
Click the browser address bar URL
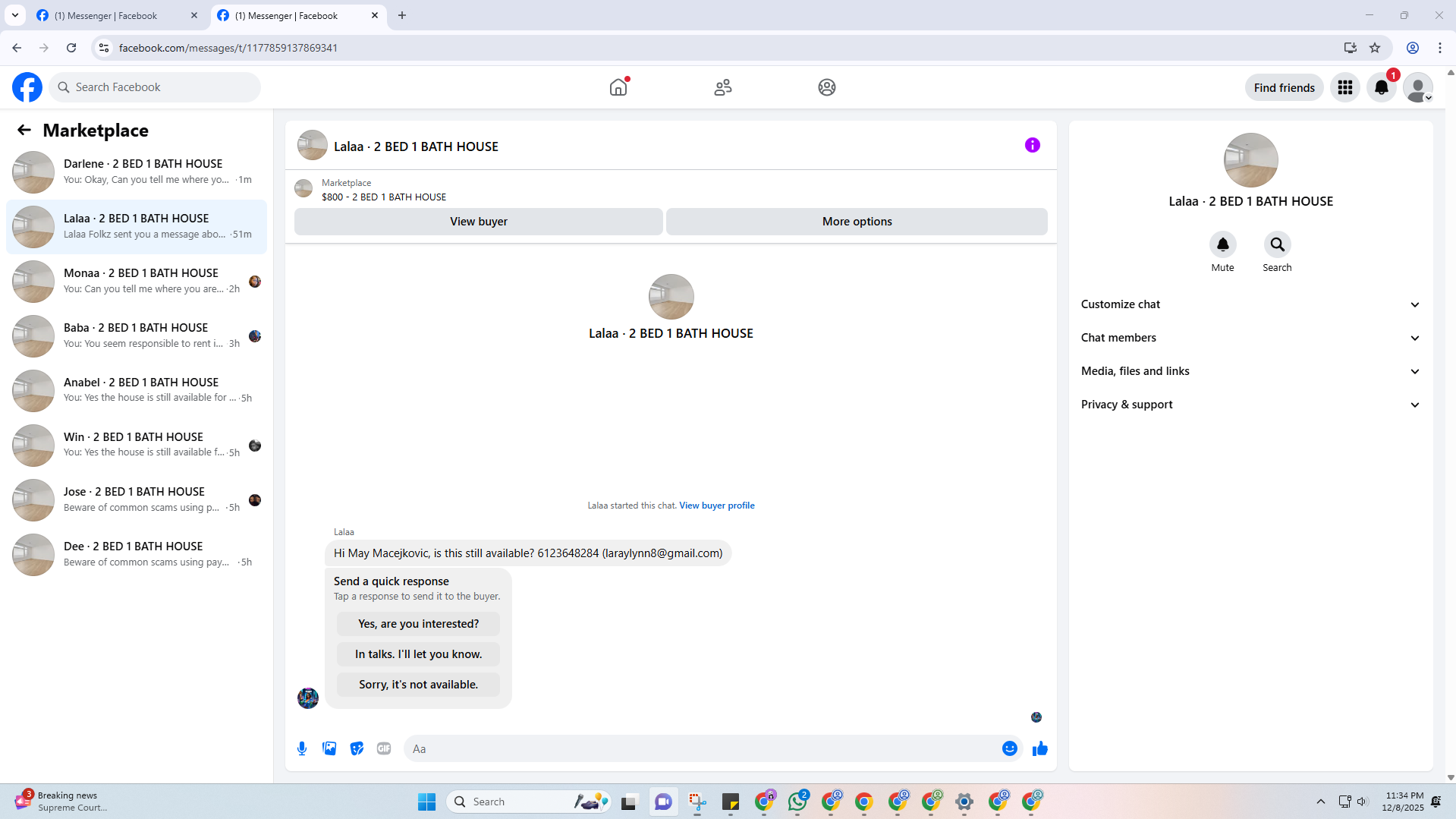coord(228,48)
